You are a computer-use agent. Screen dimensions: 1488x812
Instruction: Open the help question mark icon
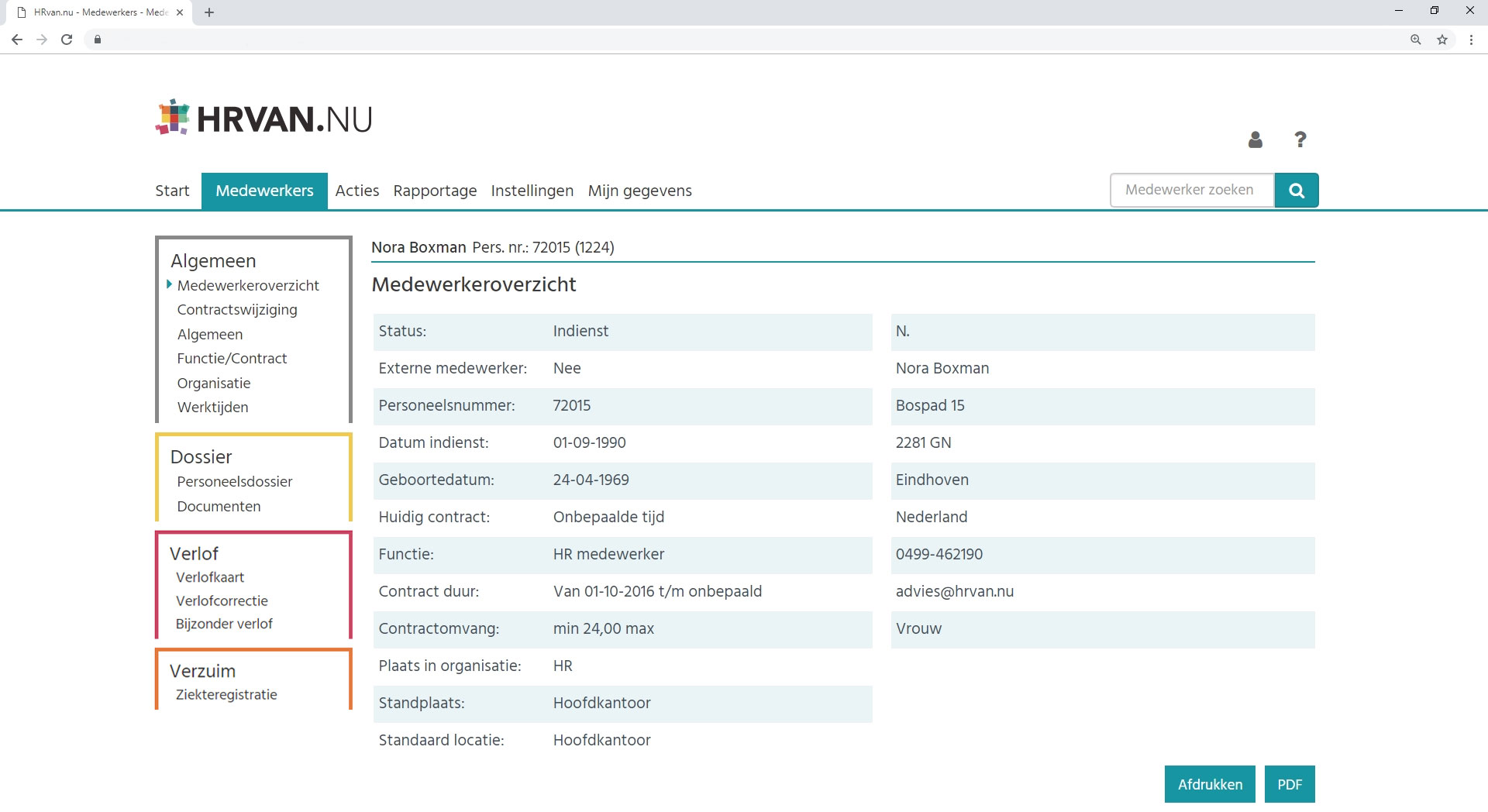(x=1300, y=139)
